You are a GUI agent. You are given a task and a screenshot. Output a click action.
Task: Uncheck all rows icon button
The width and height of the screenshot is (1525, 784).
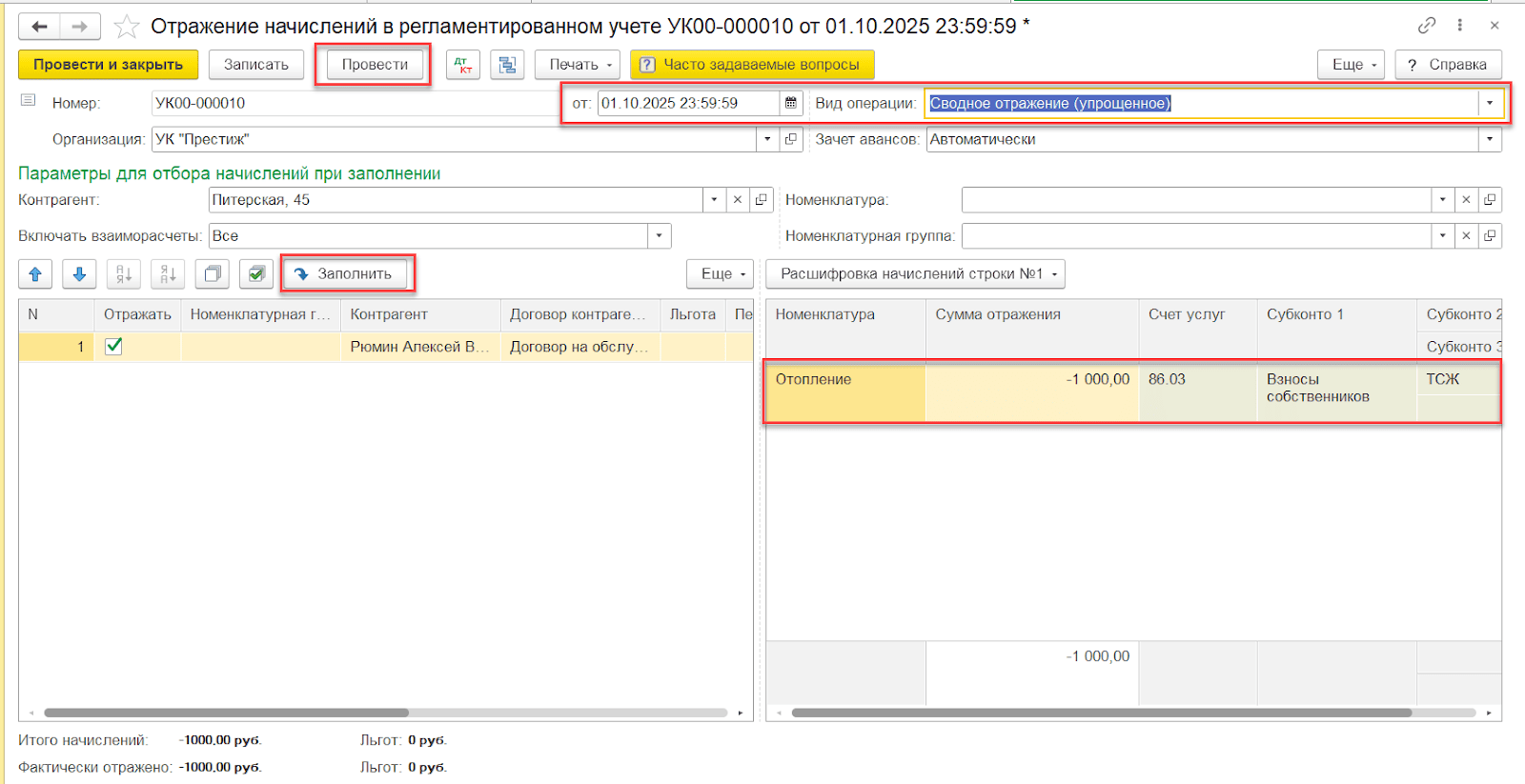coord(212,274)
